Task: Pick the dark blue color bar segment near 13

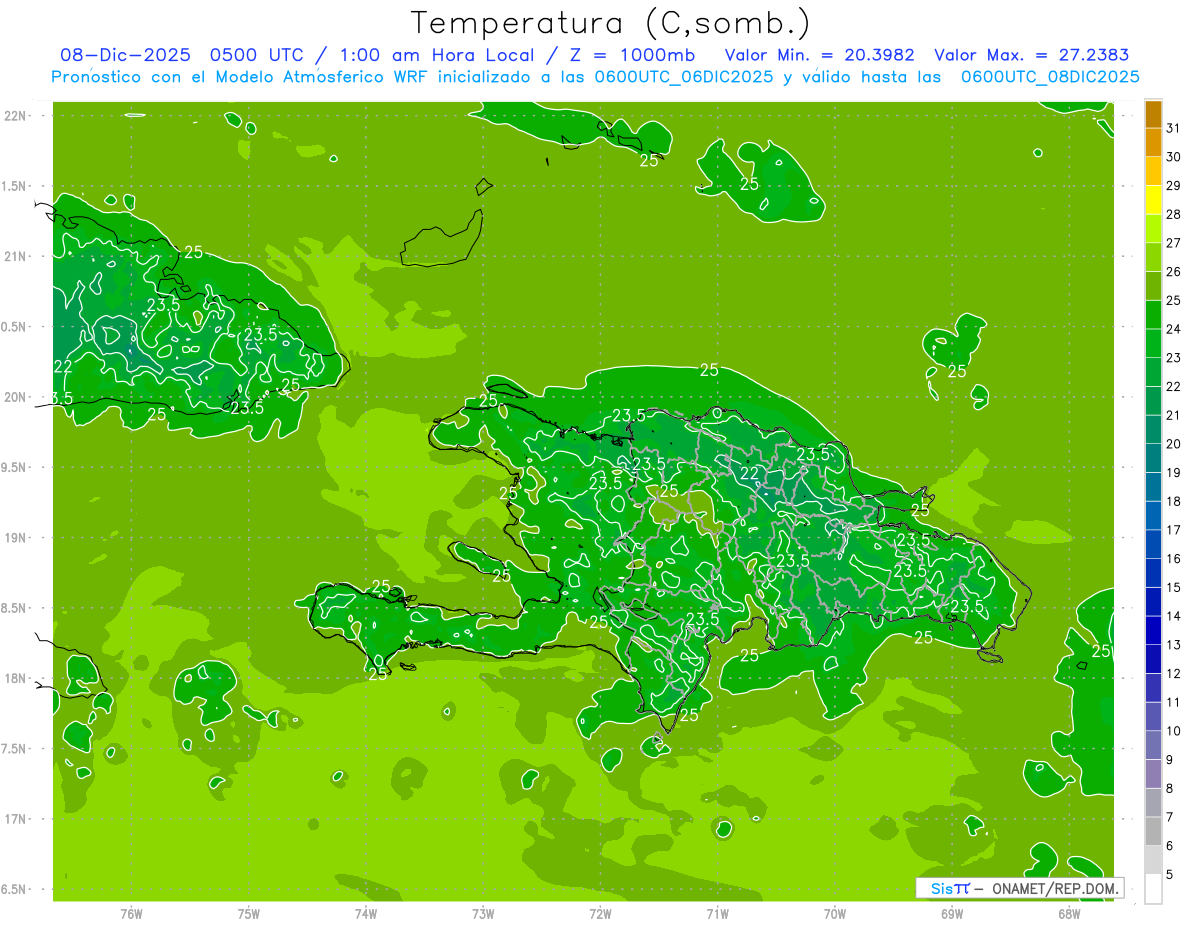Action: point(1153,631)
